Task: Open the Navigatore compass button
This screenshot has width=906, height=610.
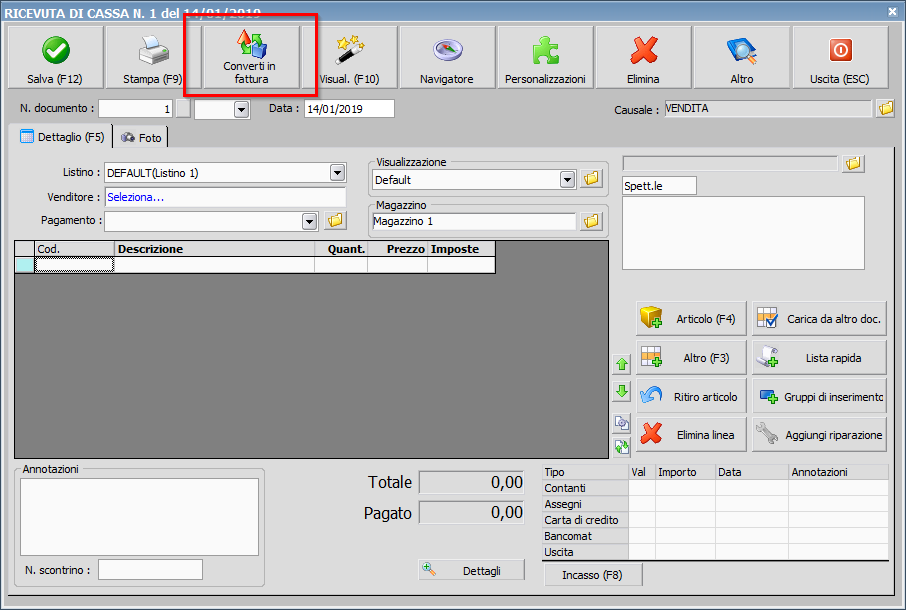Action: [447, 57]
